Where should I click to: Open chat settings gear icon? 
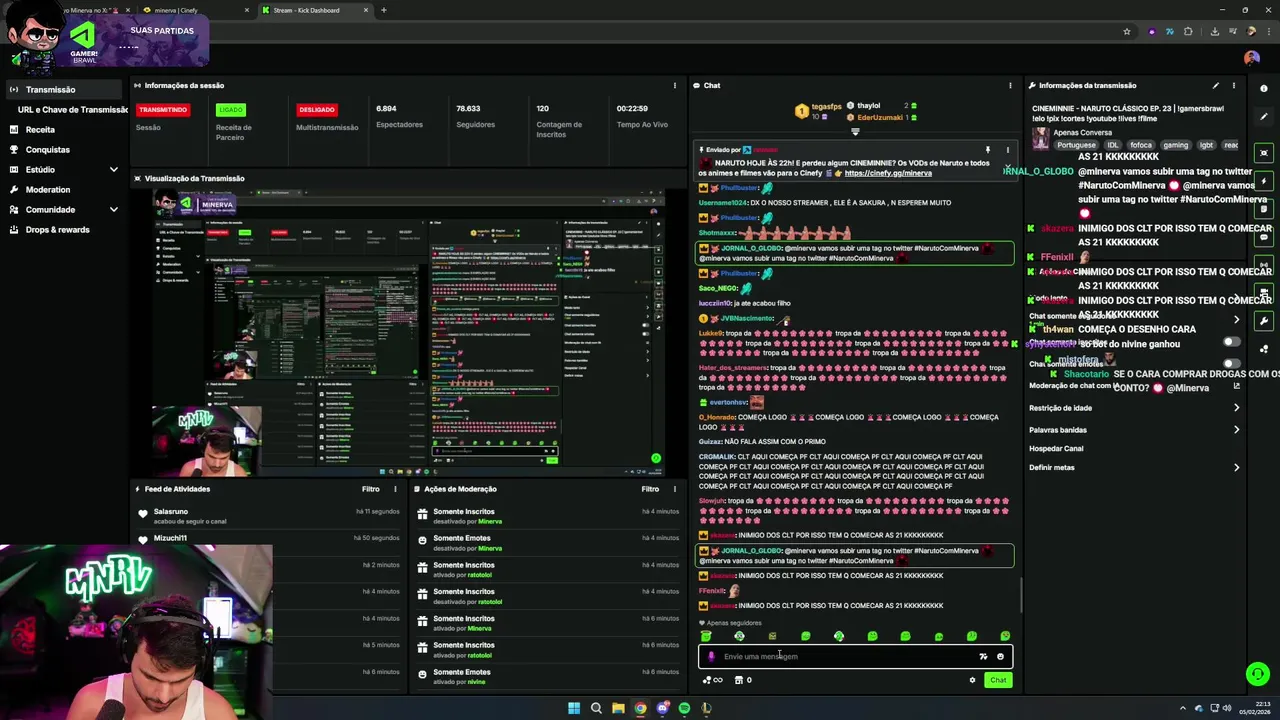tap(972, 680)
